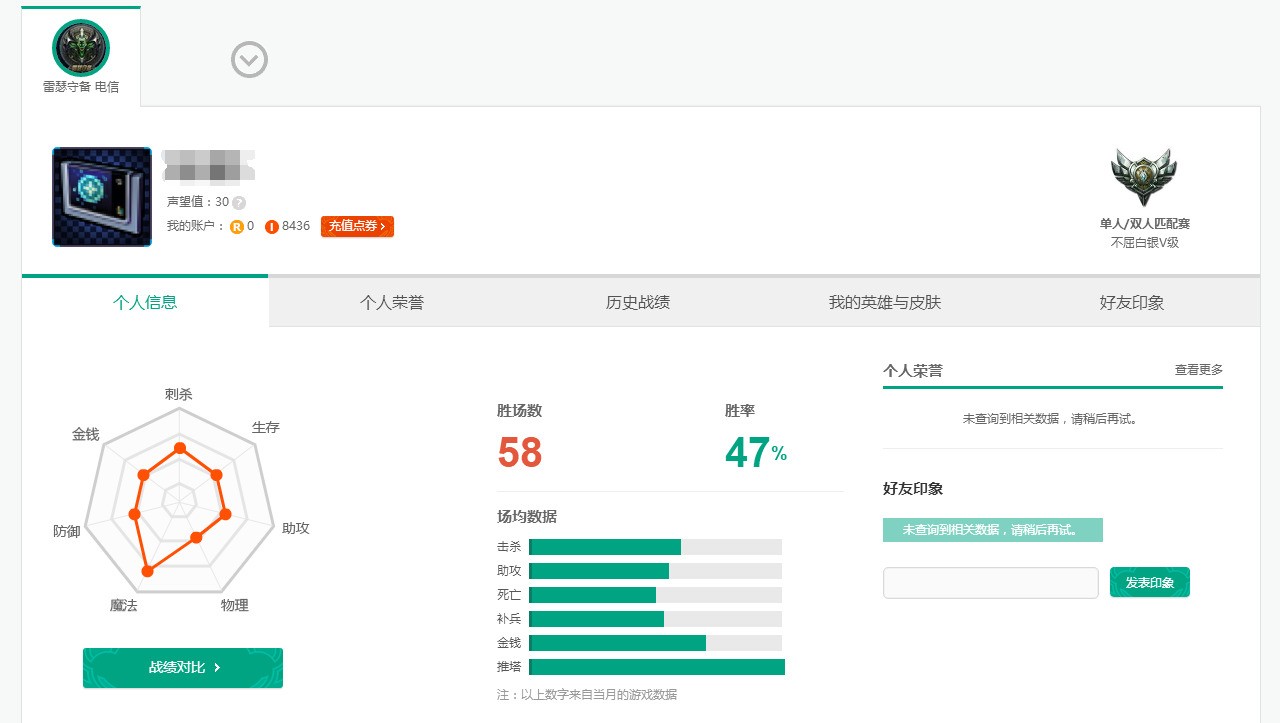Click the 魔法 radar chart label
The height and width of the screenshot is (723, 1280).
(x=124, y=605)
